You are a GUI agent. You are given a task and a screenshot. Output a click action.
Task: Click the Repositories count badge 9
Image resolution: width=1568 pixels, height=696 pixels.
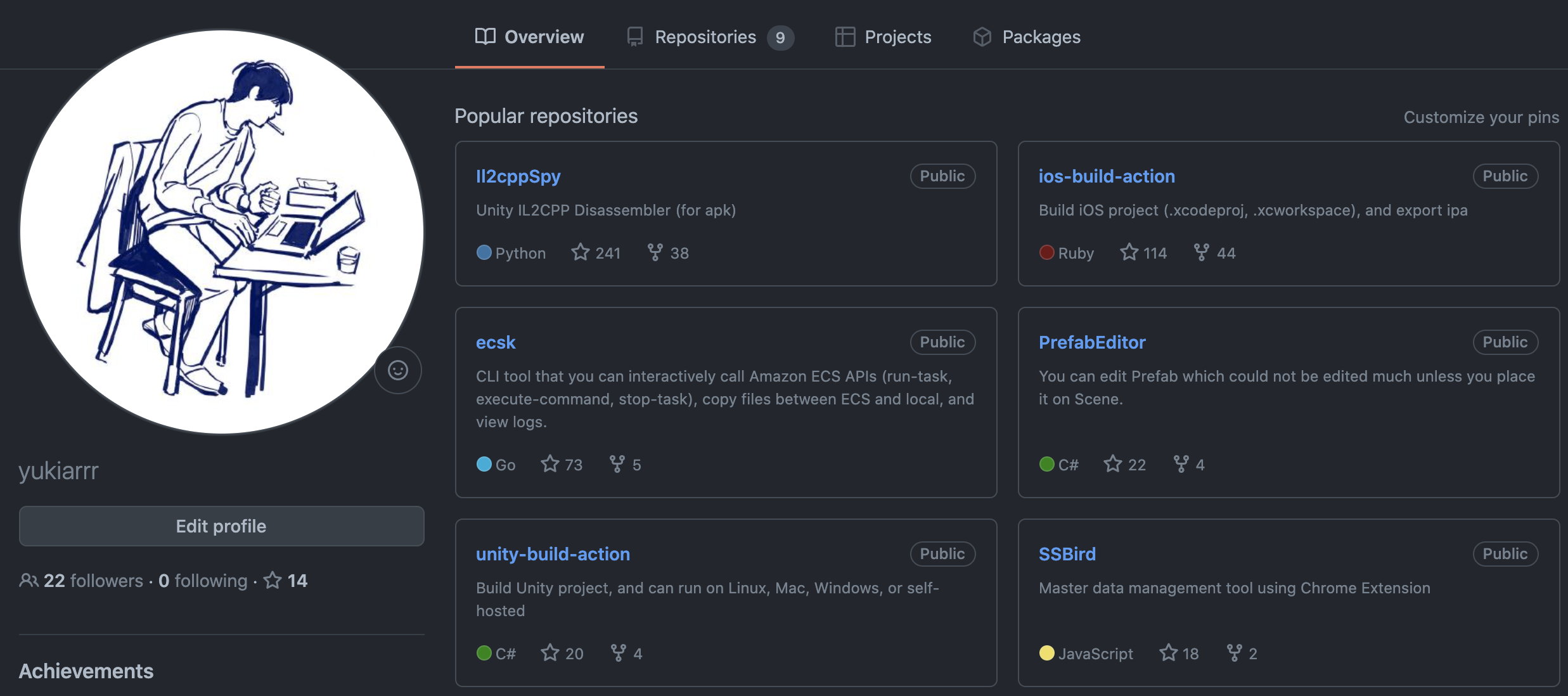coord(780,37)
